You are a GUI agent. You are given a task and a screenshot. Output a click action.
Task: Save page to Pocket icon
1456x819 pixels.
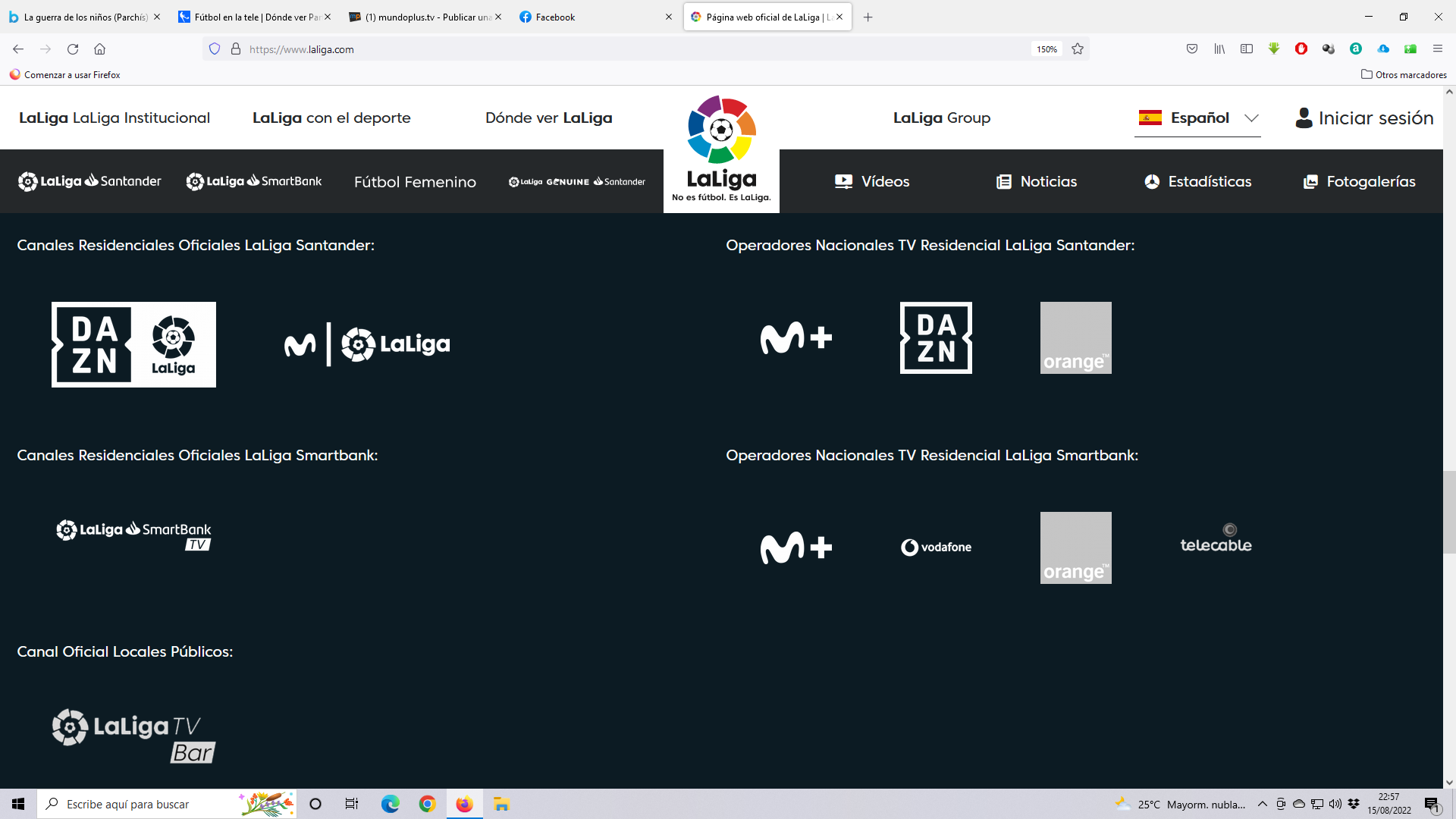pyautogui.click(x=1192, y=49)
